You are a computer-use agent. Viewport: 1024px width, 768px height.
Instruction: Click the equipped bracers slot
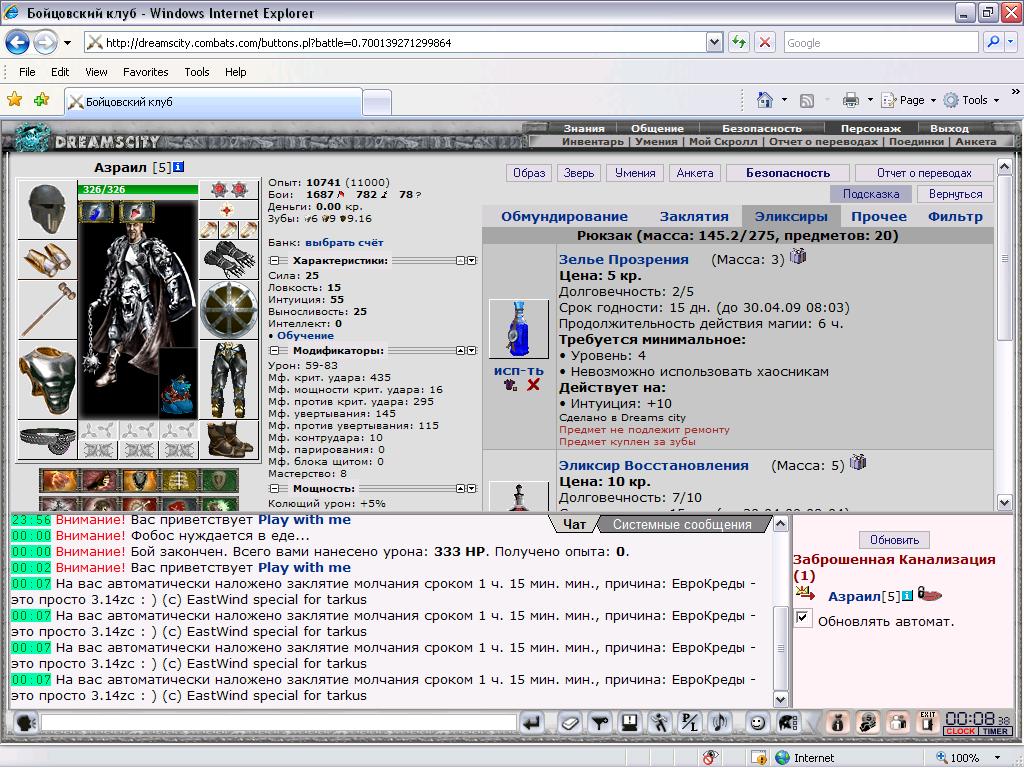[47, 260]
